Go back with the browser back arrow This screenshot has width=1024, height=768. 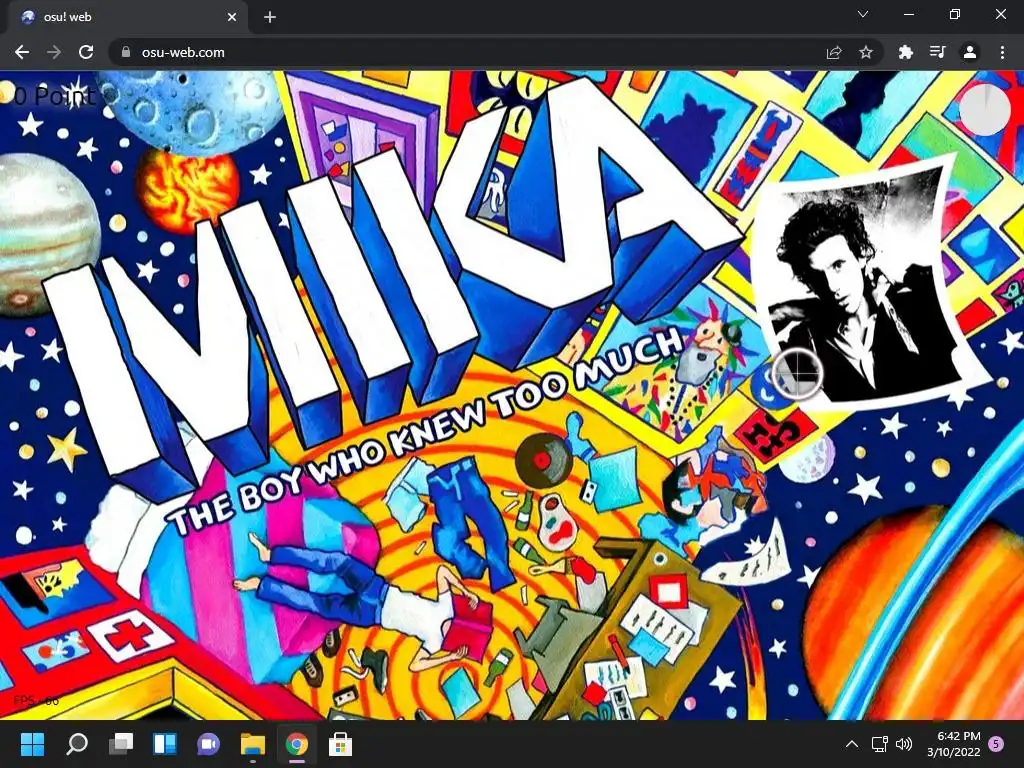pyautogui.click(x=22, y=52)
